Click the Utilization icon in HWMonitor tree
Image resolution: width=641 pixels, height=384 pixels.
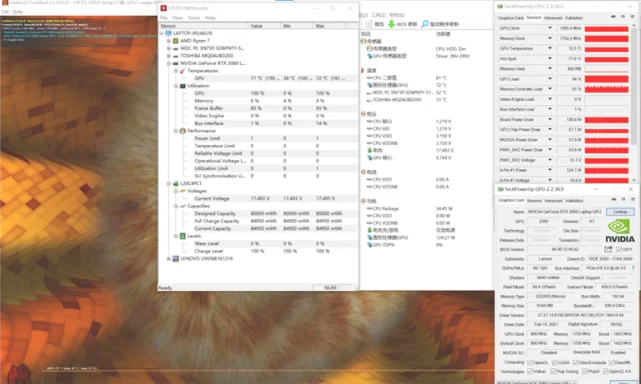tap(183, 86)
